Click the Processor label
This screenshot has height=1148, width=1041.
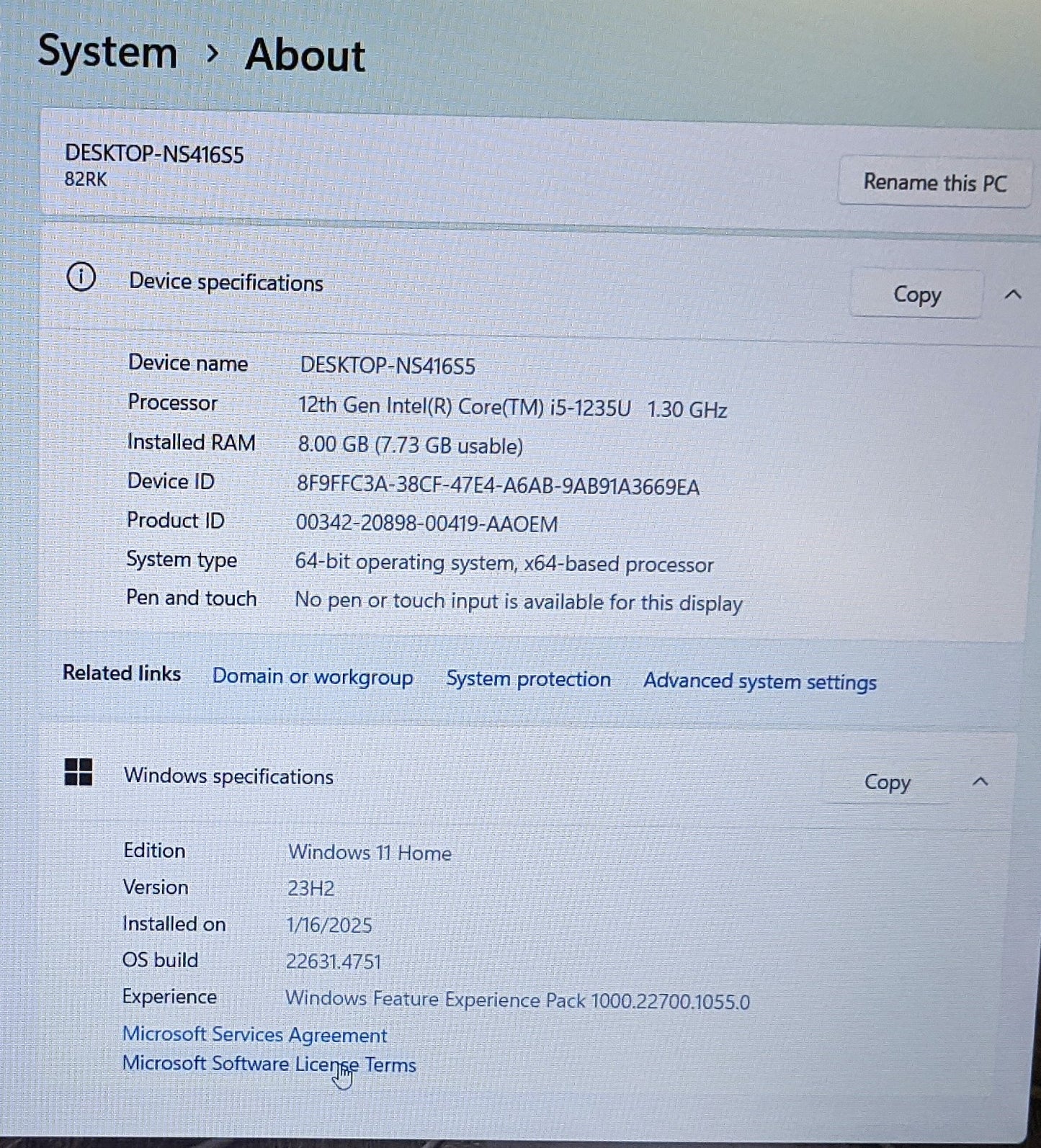pos(172,403)
